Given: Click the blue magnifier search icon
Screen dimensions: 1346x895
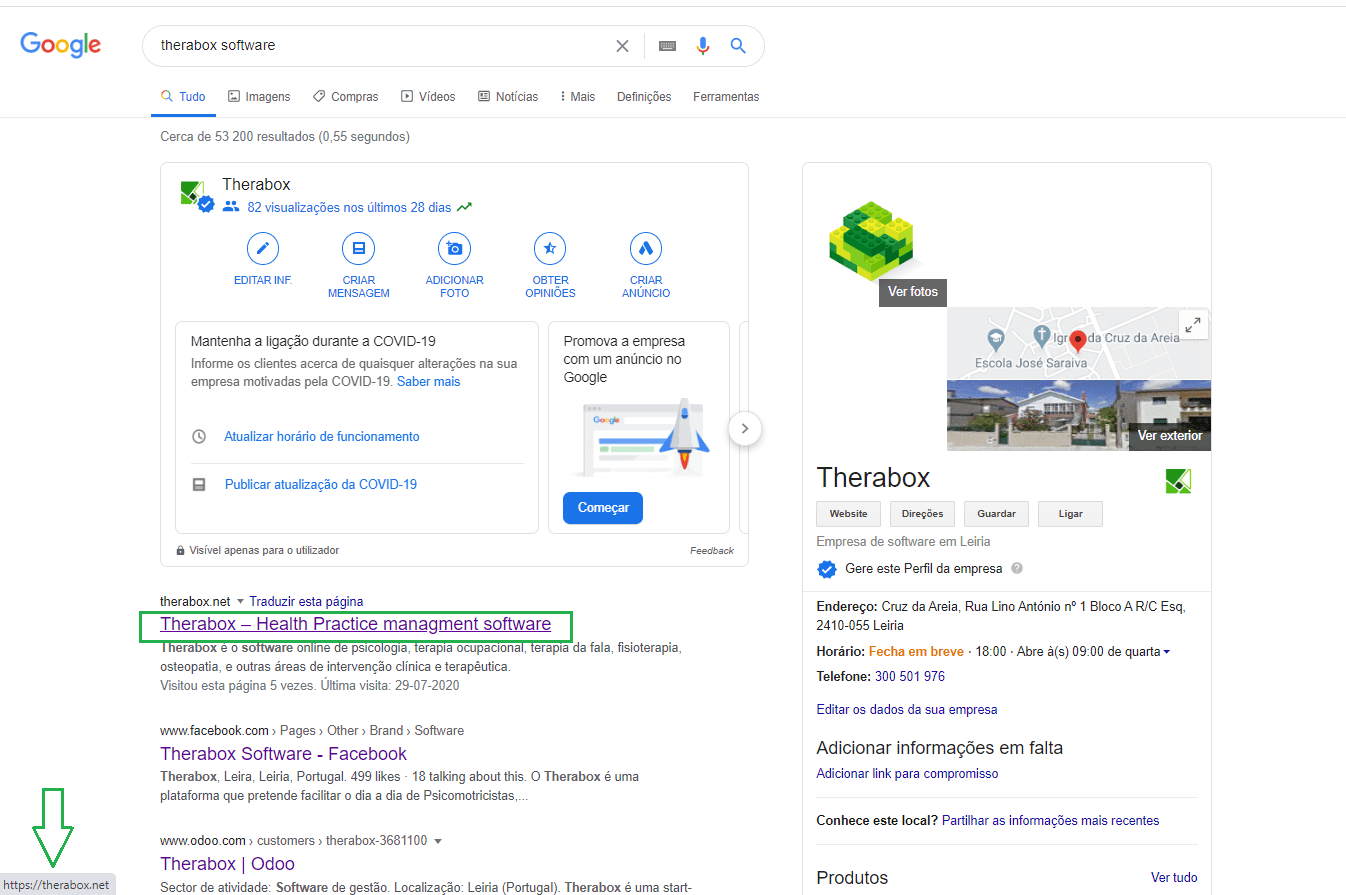Looking at the screenshot, I should pyautogui.click(x=738, y=46).
